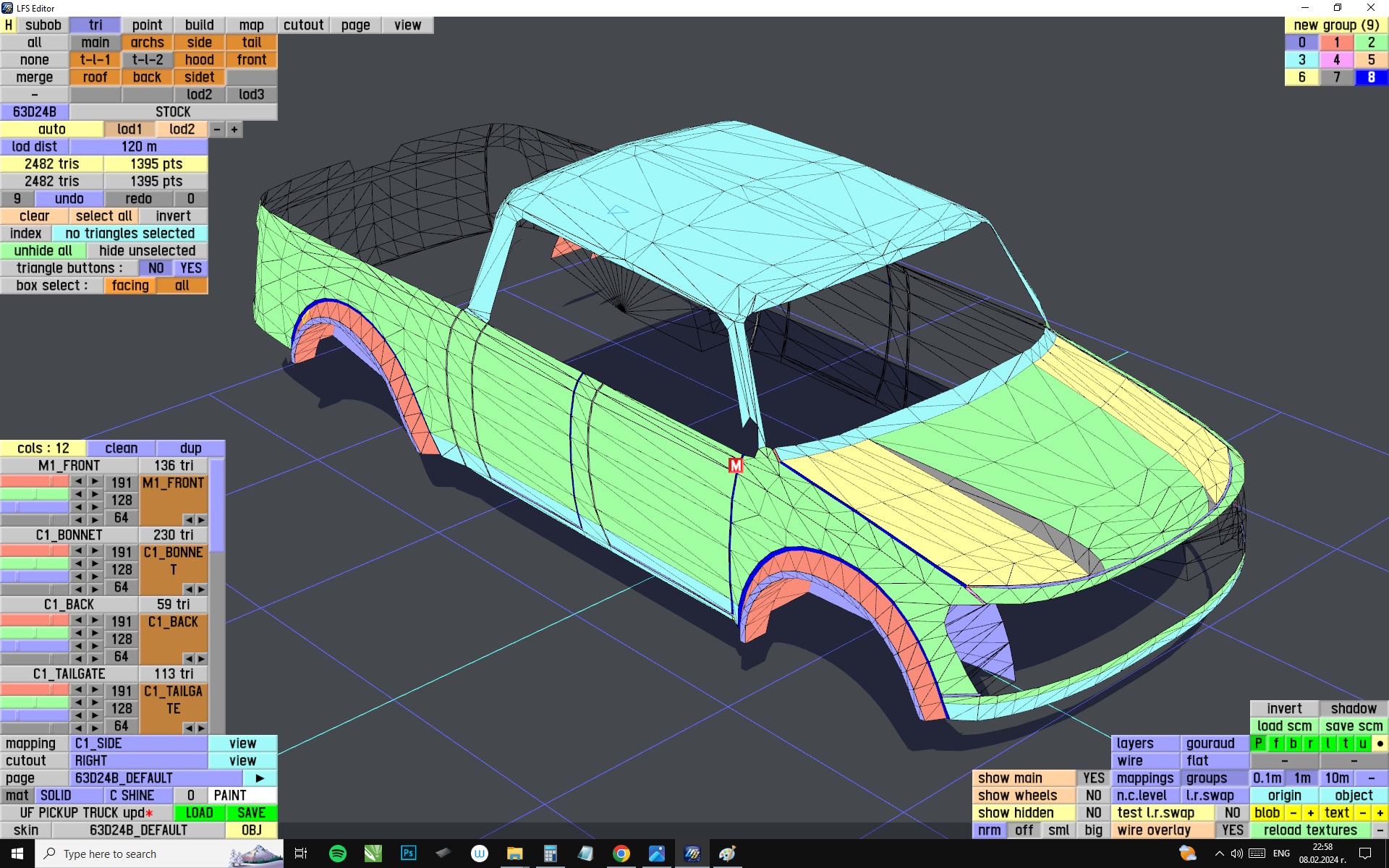Viewport: 1389px width, 868px height.
Task: Increase blob size with its plus button
Action: (x=1310, y=813)
